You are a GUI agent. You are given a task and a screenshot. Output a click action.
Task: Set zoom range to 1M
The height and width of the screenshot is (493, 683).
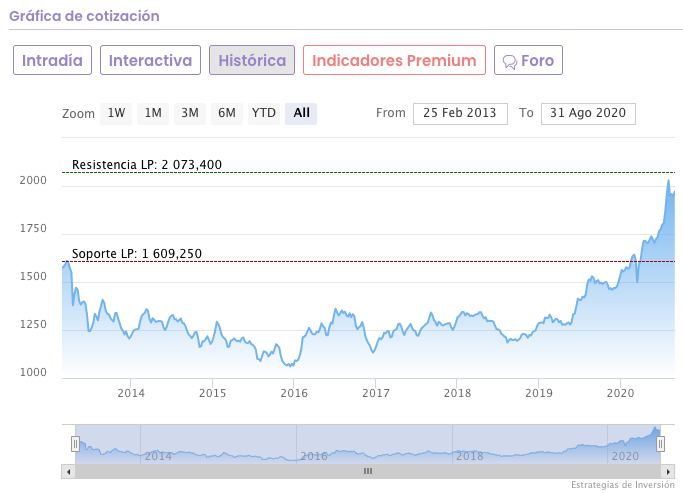(153, 113)
